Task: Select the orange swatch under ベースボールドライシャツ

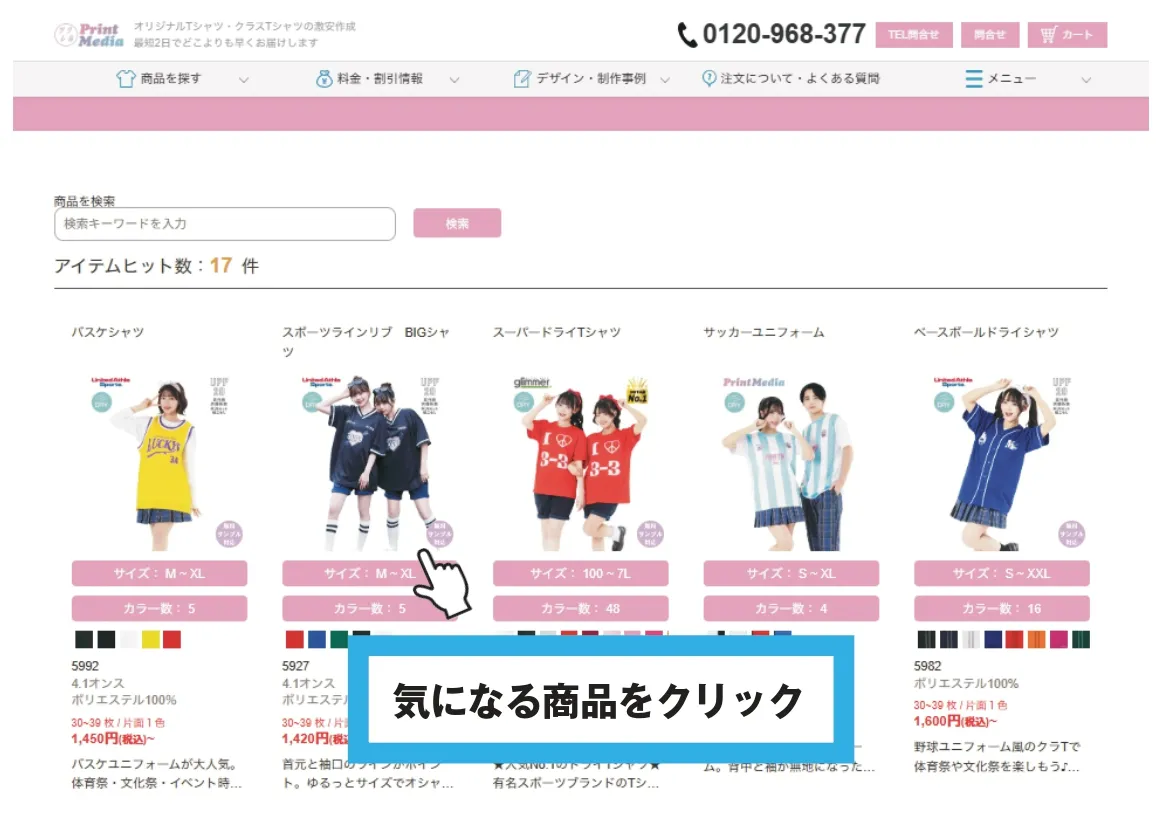Action: [1036, 640]
